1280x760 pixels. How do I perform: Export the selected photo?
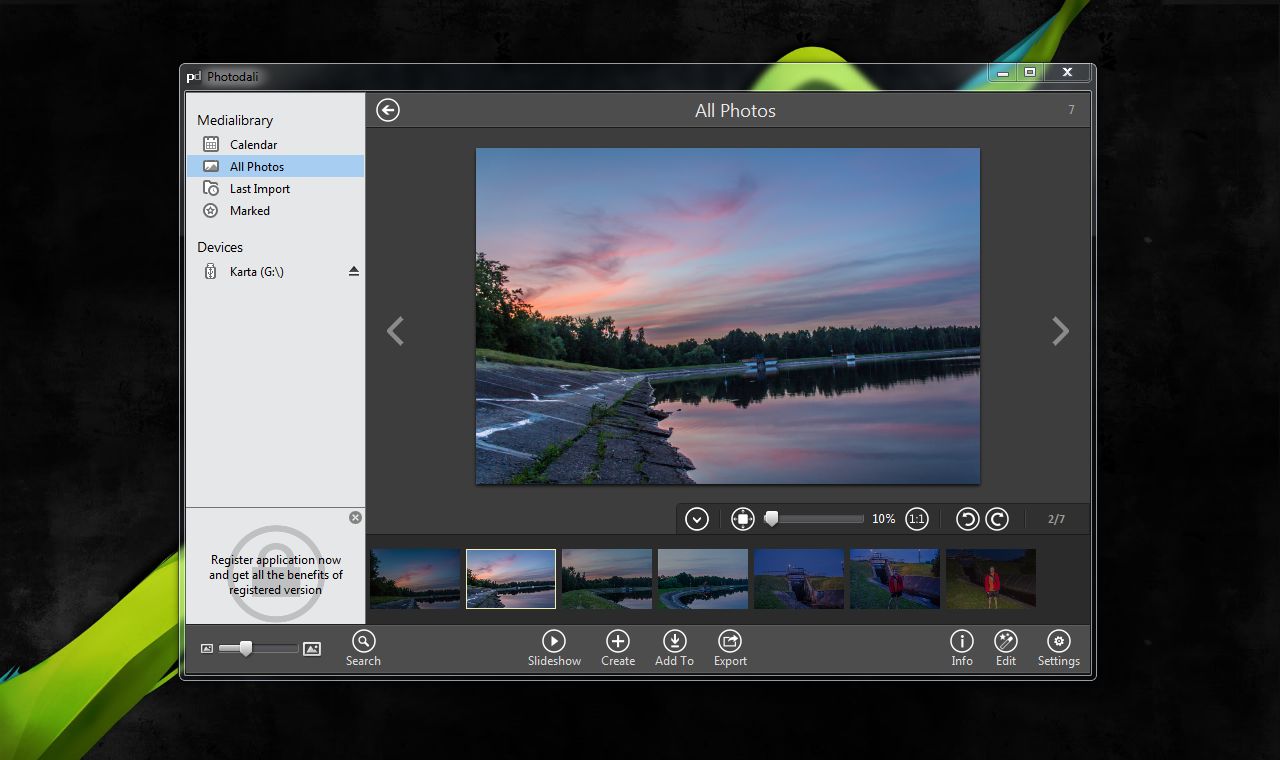(x=730, y=648)
